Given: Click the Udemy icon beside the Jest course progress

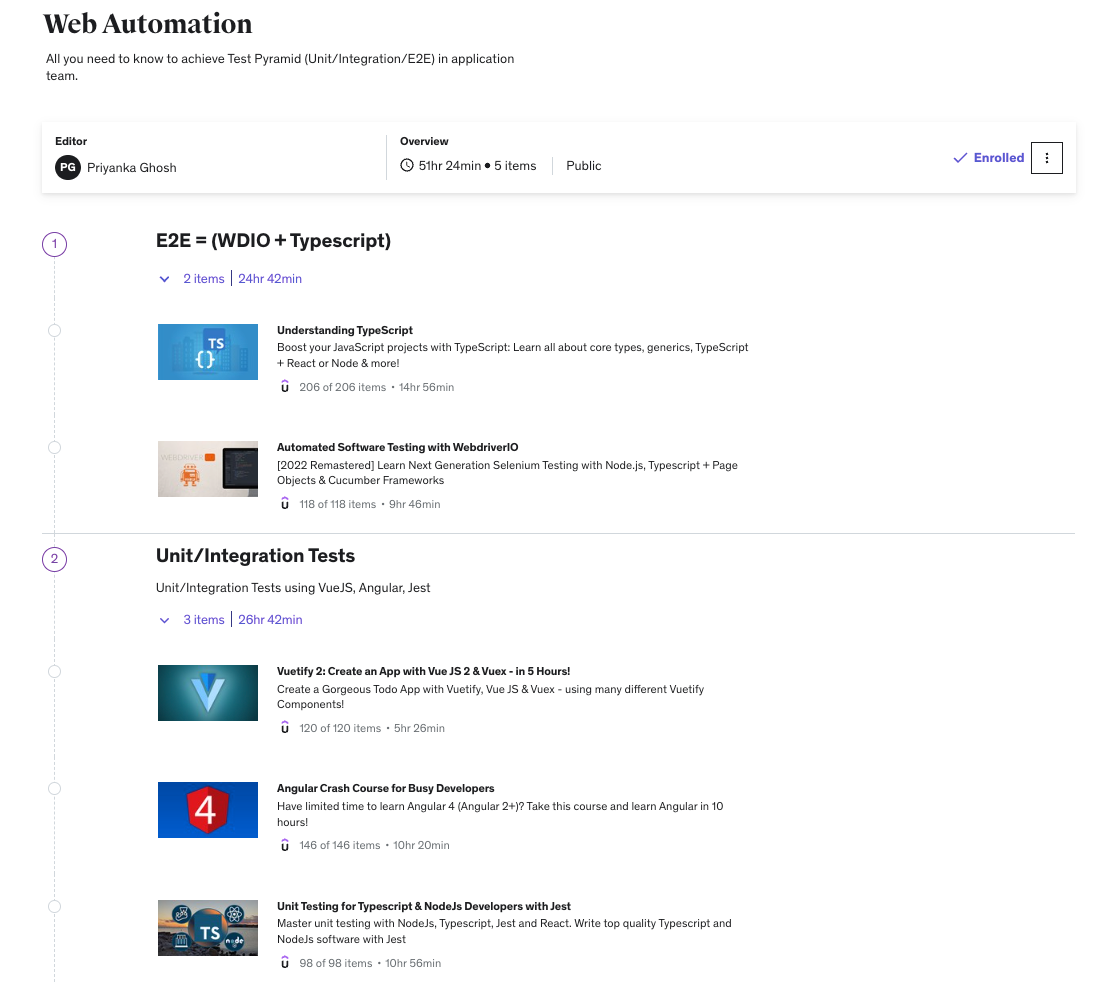Looking at the screenshot, I should pyautogui.click(x=285, y=962).
